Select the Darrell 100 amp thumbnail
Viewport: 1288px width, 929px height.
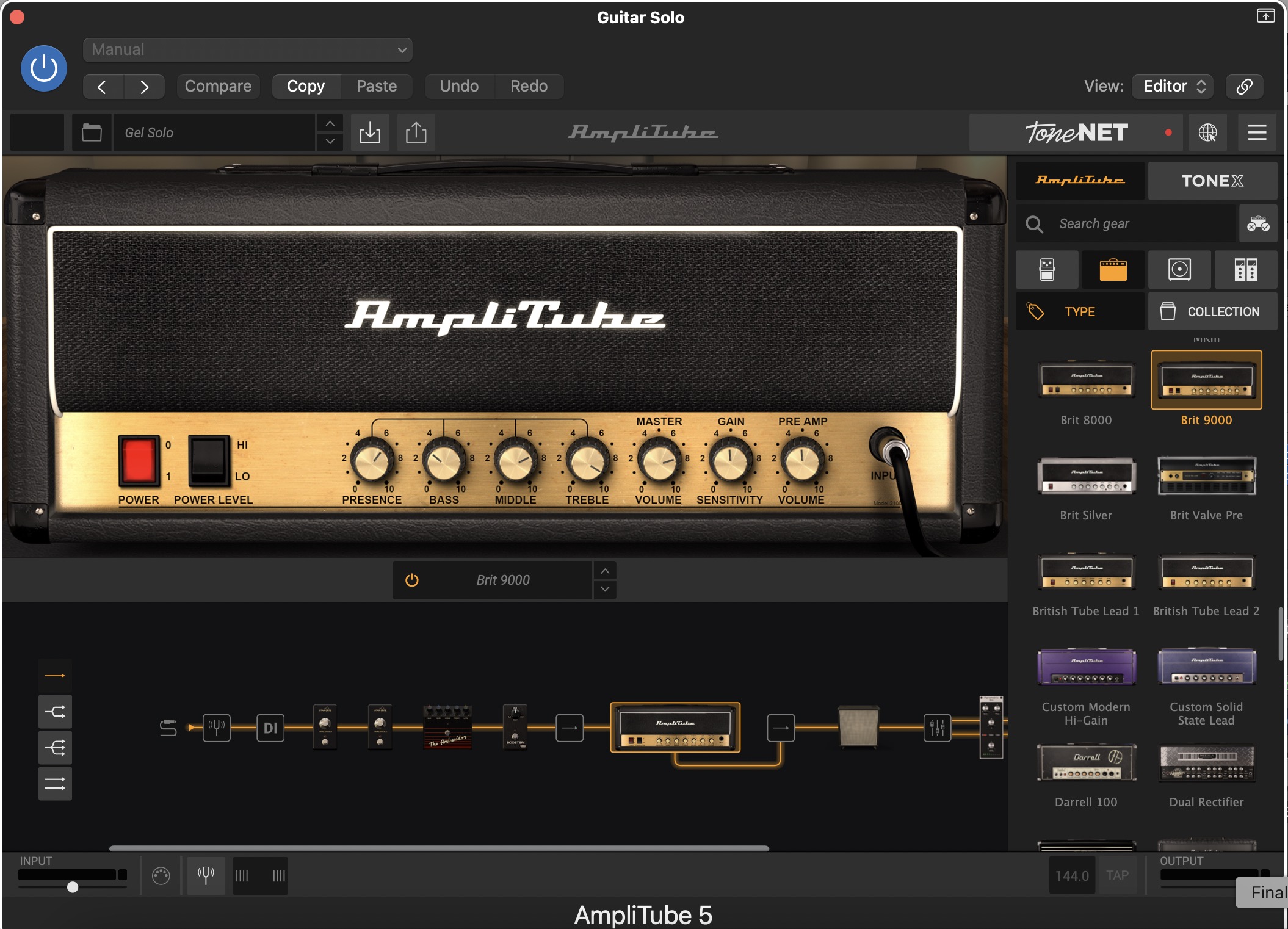click(x=1086, y=763)
